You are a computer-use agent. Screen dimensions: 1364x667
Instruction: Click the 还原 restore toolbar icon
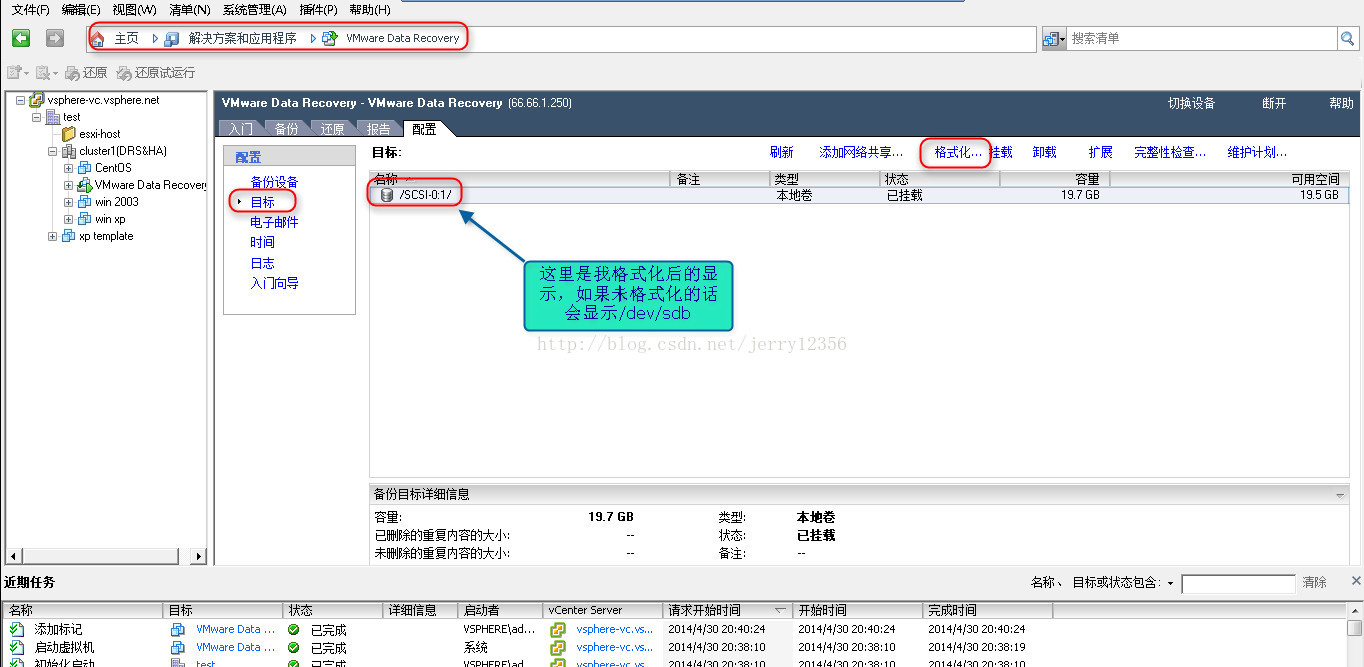[73, 73]
